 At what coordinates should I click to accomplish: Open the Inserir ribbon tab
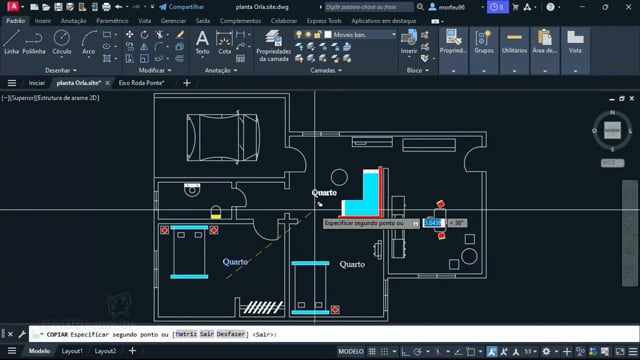(42, 21)
